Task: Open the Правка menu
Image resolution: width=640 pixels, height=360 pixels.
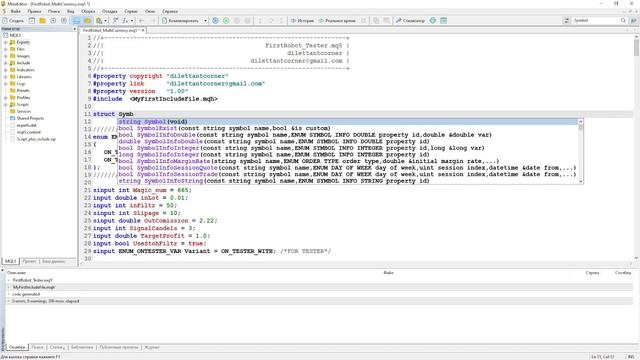Action: point(34,11)
